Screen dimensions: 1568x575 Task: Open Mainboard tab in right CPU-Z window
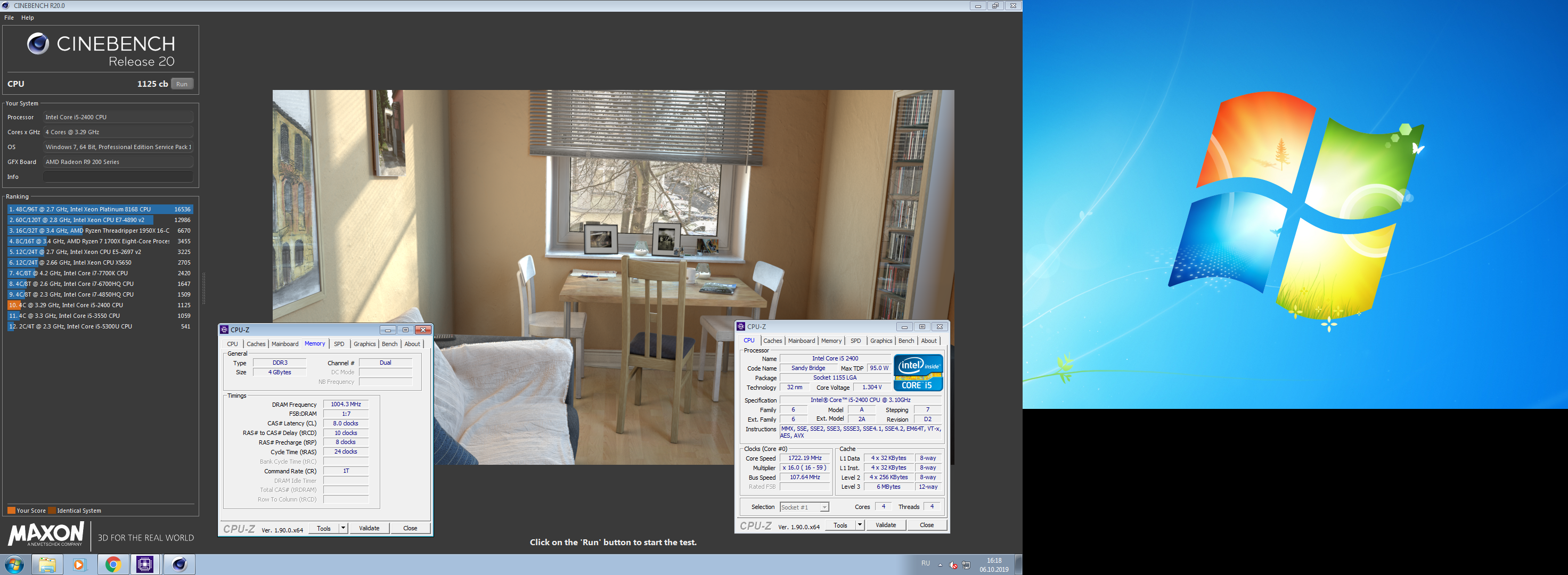point(802,341)
